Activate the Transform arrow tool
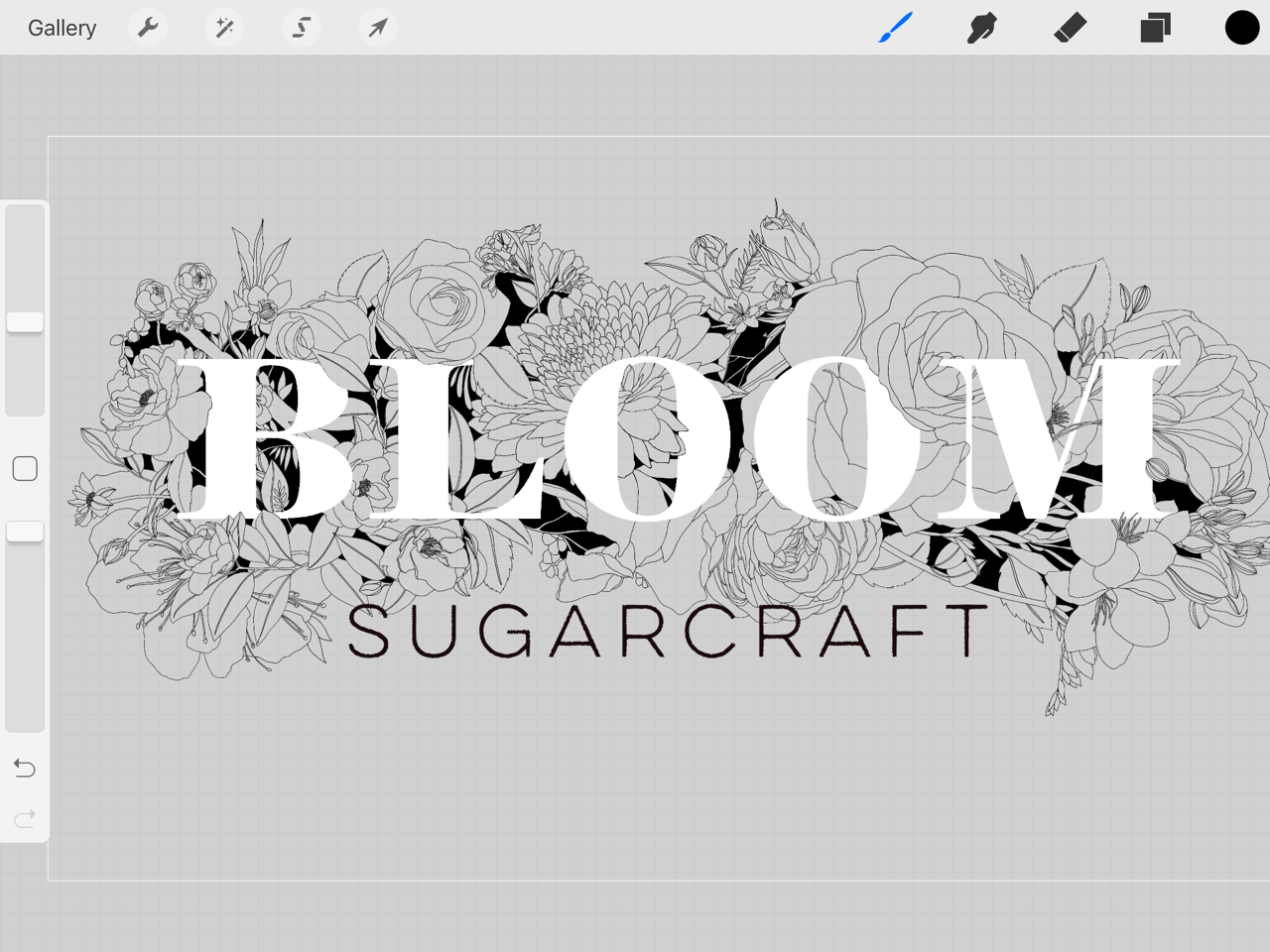This screenshot has height=952, width=1270. pyautogui.click(x=378, y=28)
